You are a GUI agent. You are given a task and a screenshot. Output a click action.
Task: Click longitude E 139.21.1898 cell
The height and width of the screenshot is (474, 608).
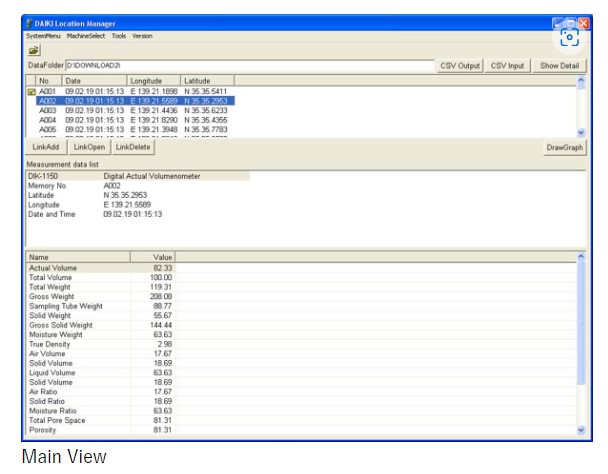pos(154,92)
